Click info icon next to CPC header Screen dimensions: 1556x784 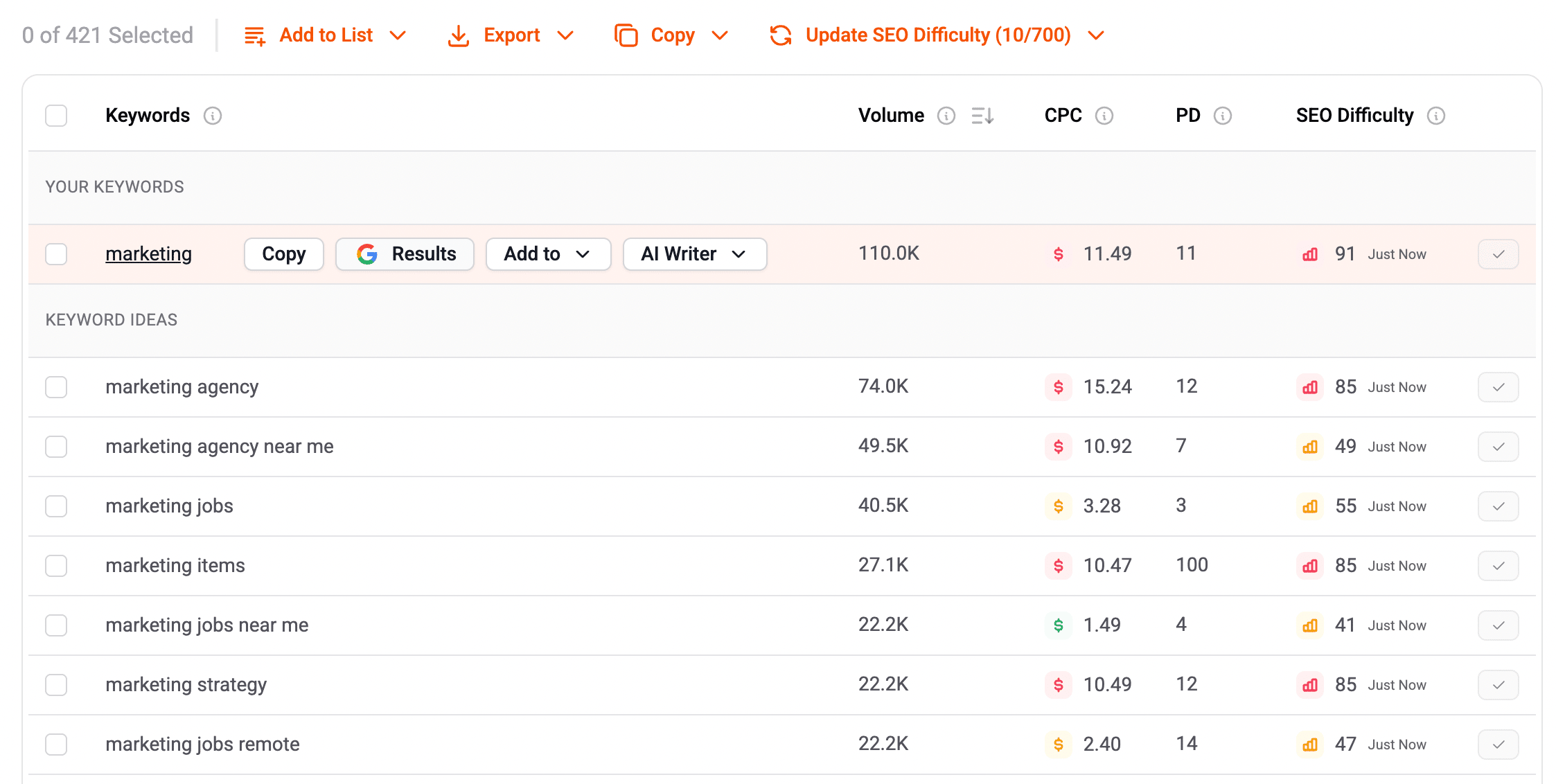1104,116
